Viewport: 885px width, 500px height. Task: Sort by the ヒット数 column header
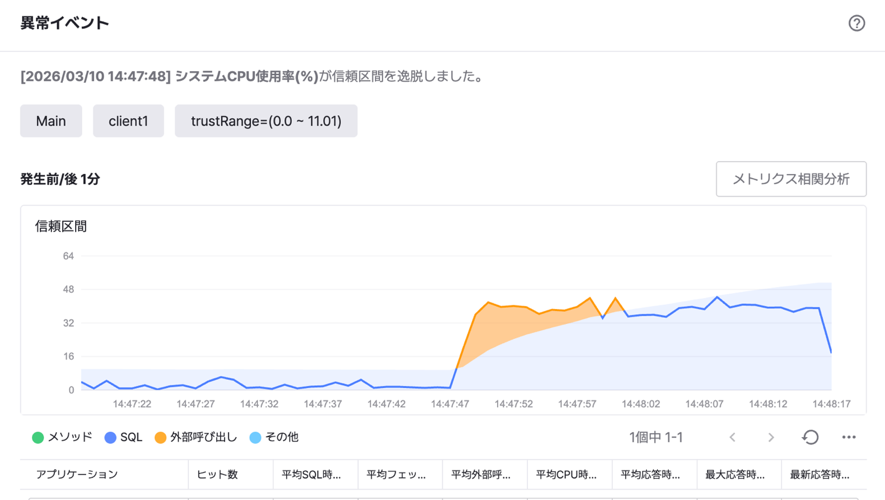pyautogui.click(x=218, y=474)
